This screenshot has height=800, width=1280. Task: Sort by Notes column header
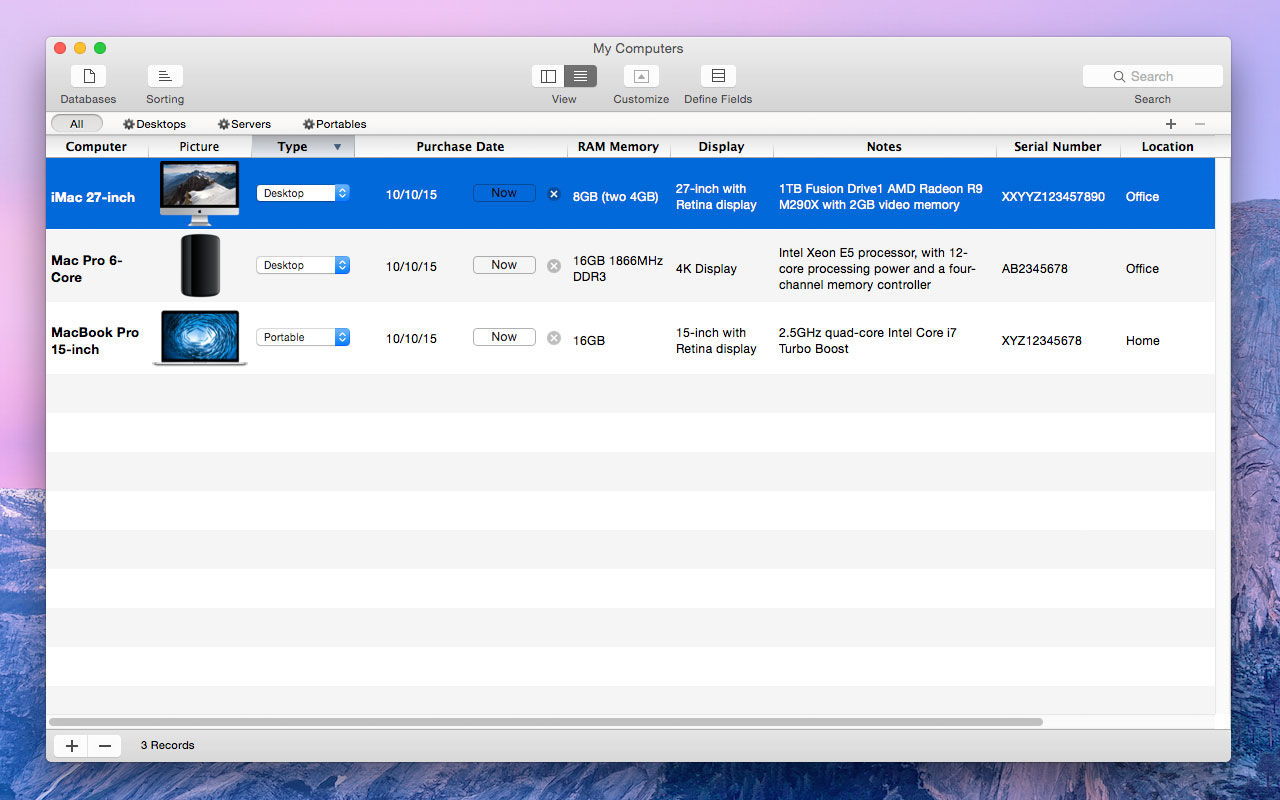(884, 147)
